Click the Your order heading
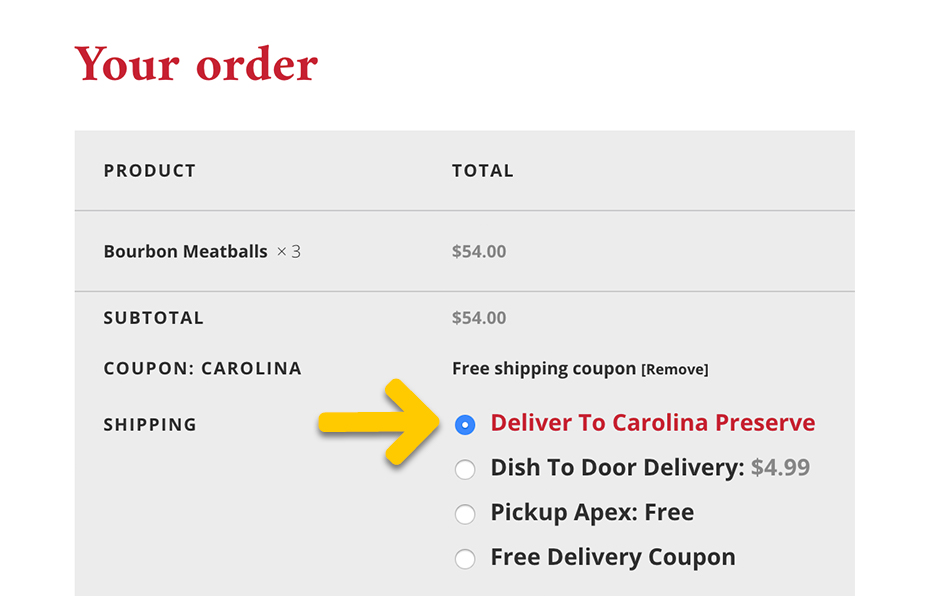Screen dimensions: 928x596 tap(195, 64)
